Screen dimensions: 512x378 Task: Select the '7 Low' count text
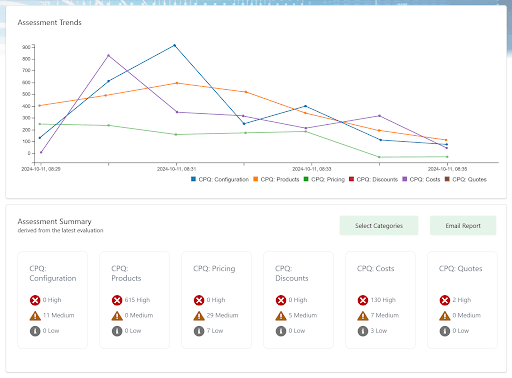tap(215, 331)
